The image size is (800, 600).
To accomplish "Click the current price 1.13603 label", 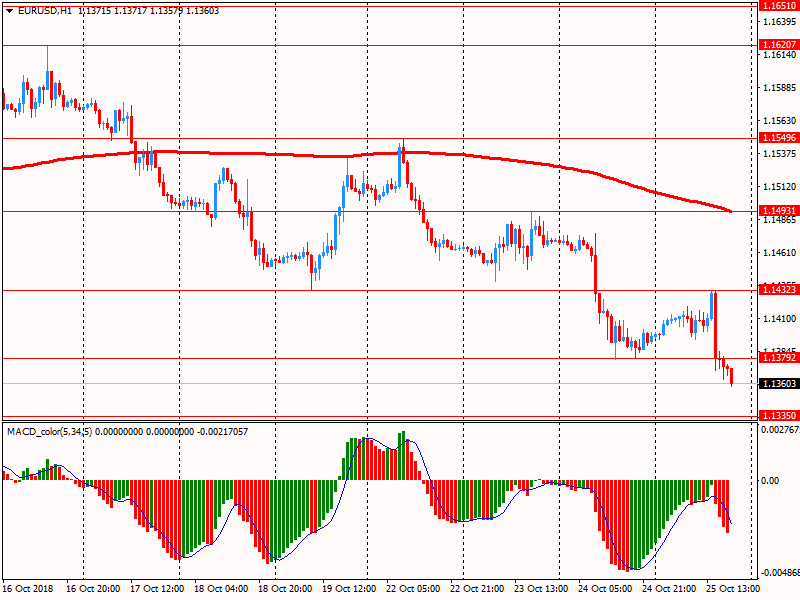I will point(779,384).
